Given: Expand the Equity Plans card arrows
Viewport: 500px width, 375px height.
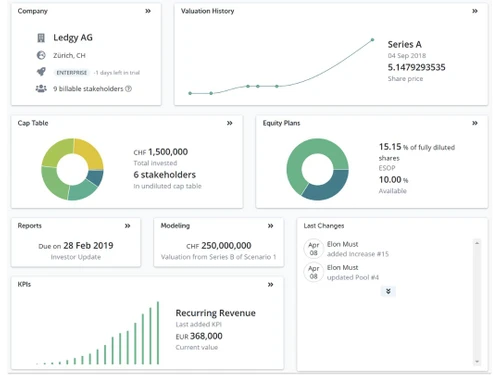Looking at the screenshot, I should 475,123.
